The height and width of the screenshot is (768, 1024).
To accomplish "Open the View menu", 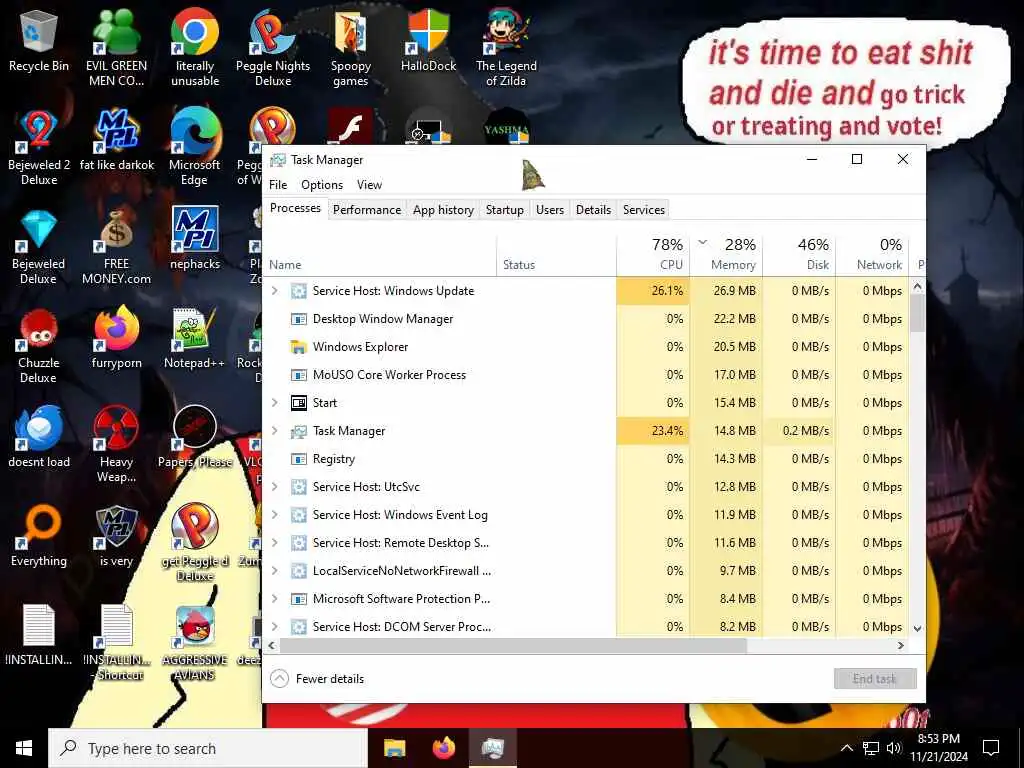I will [x=369, y=185].
